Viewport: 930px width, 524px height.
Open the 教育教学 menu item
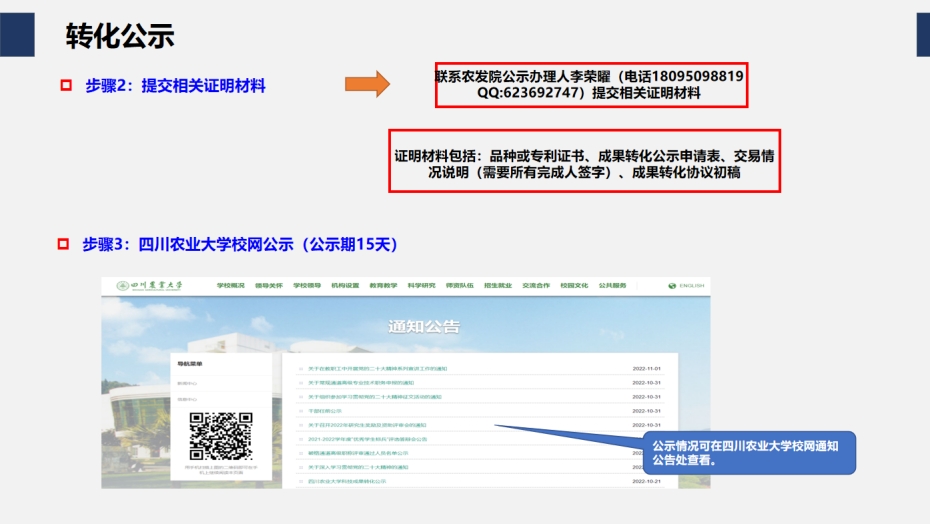383,285
